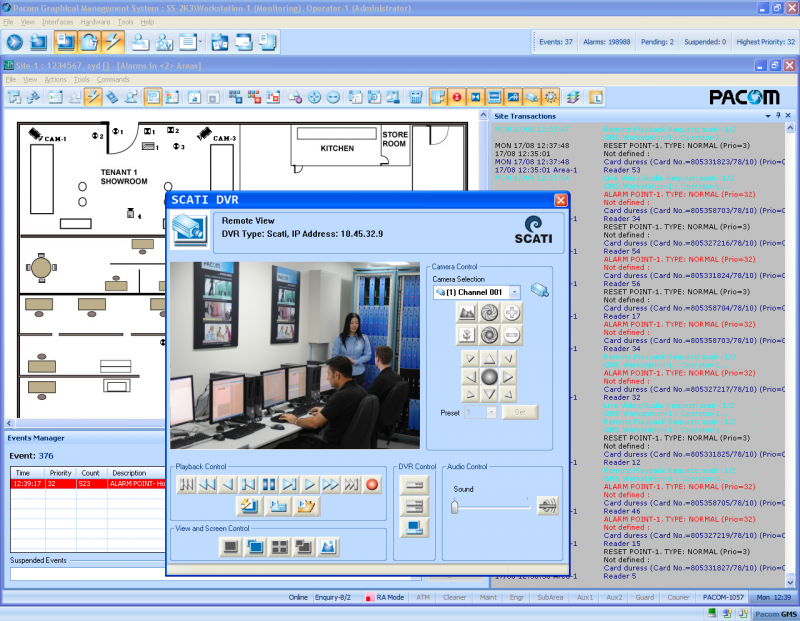
Task: Toggle the ATM mode in status bar
Action: 423,597
